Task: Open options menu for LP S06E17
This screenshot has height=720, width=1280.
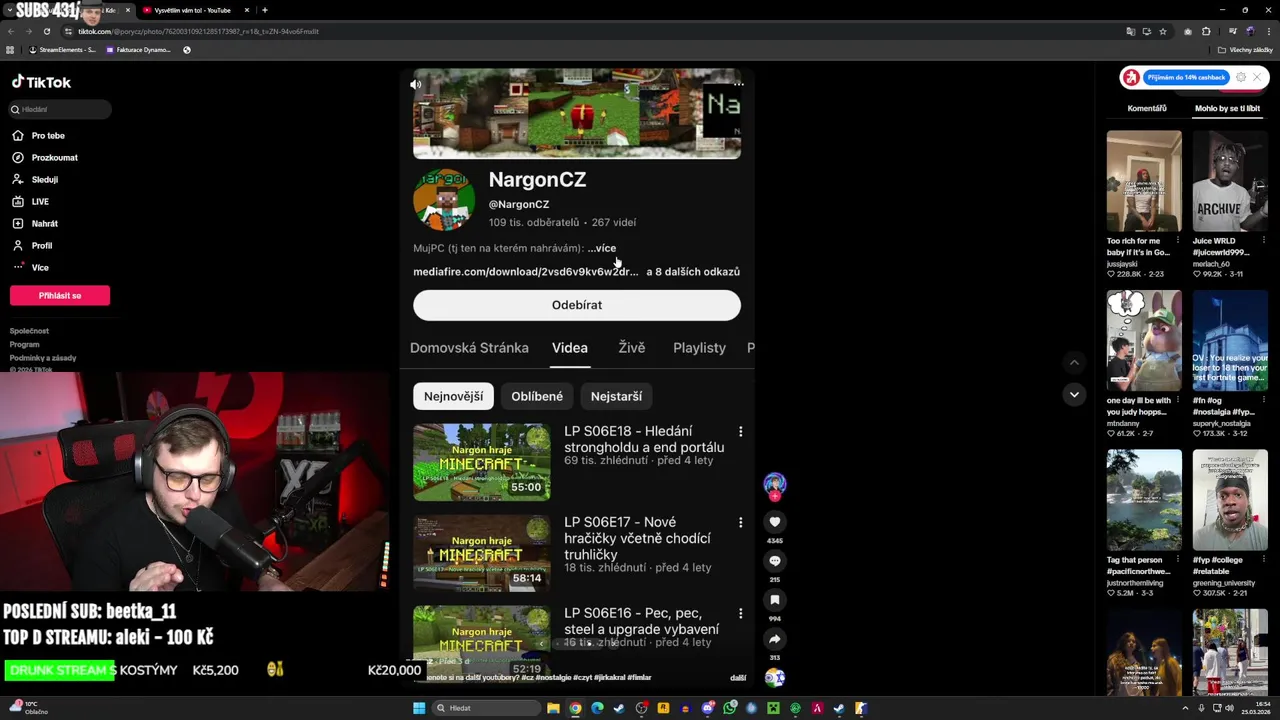Action: point(740,523)
